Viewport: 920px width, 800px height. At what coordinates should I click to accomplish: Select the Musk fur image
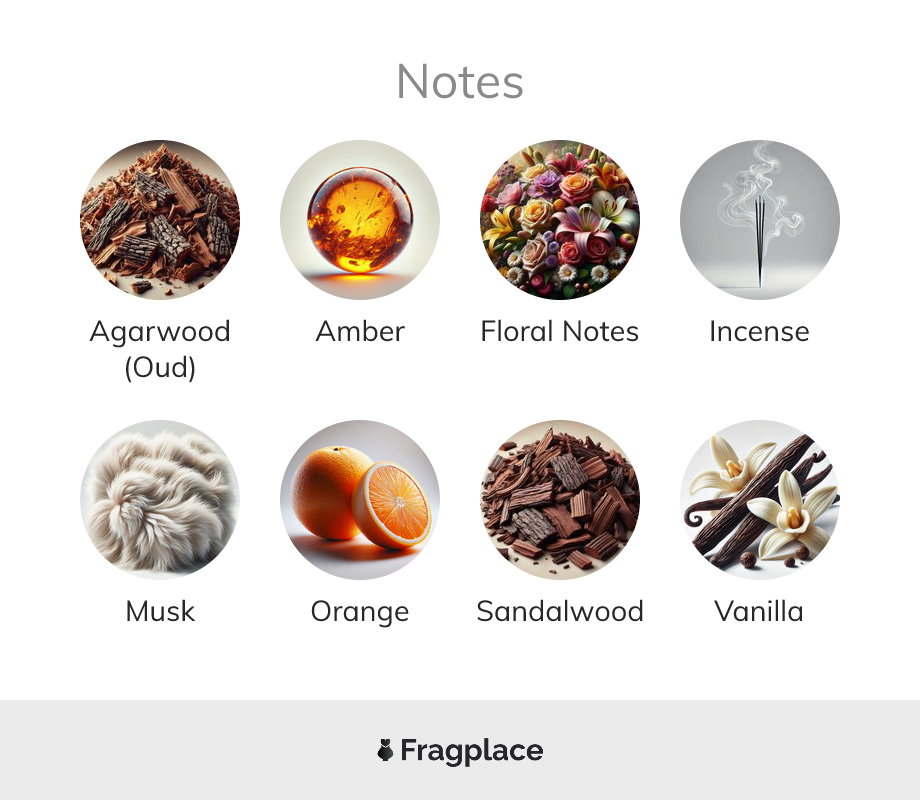(x=160, y=499)
